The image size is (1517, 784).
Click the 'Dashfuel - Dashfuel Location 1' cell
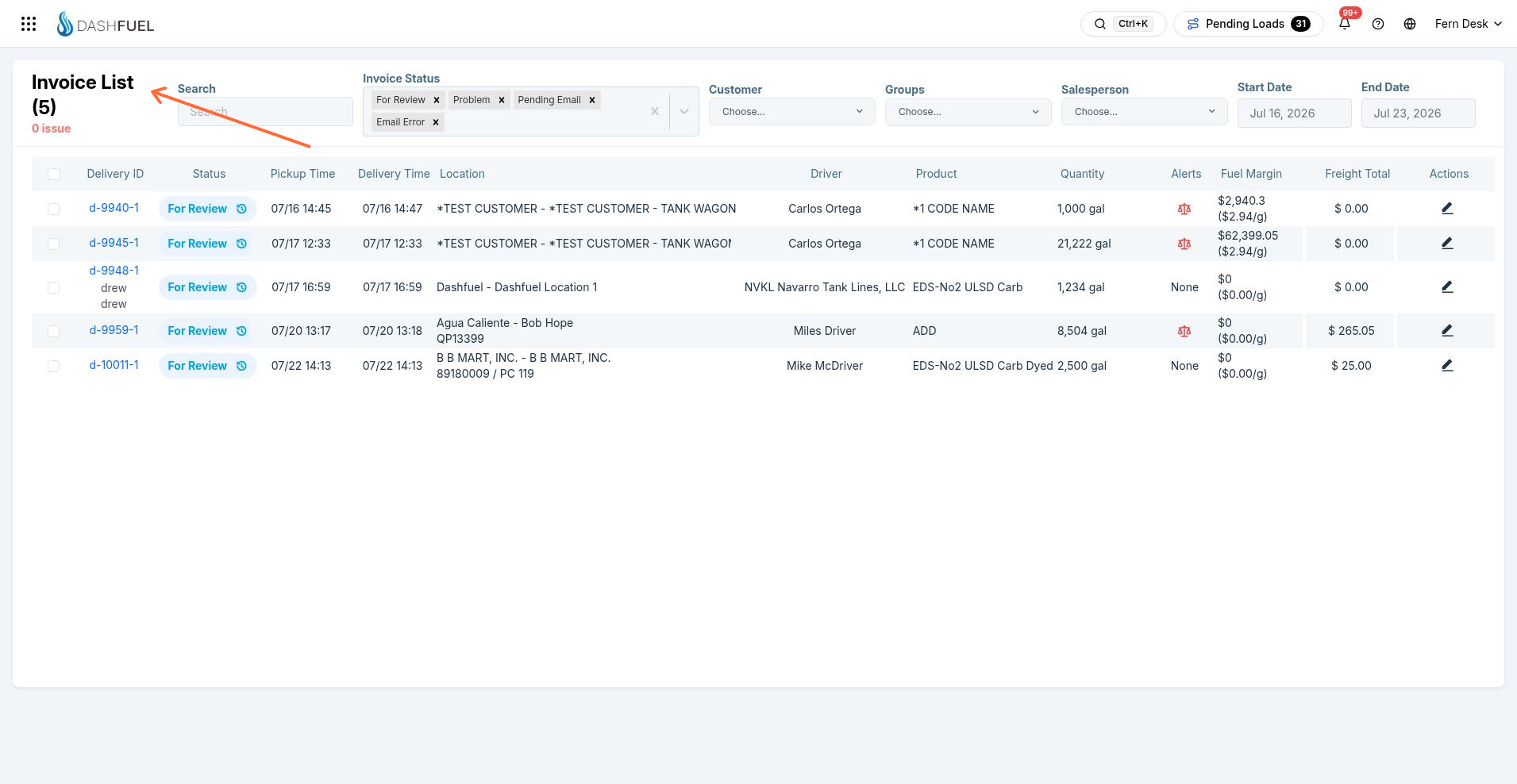click(x=517, y=287)
